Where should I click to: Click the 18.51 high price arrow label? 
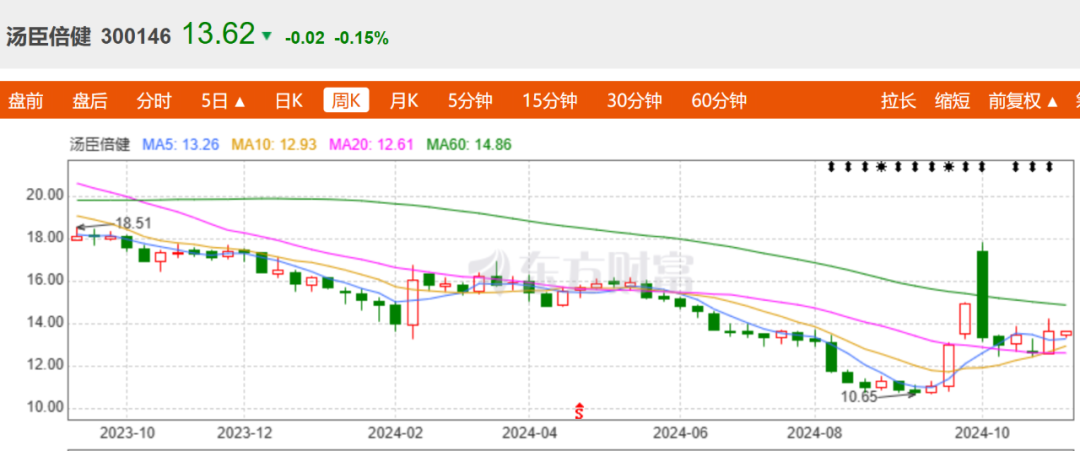click(x=132, y=222)
